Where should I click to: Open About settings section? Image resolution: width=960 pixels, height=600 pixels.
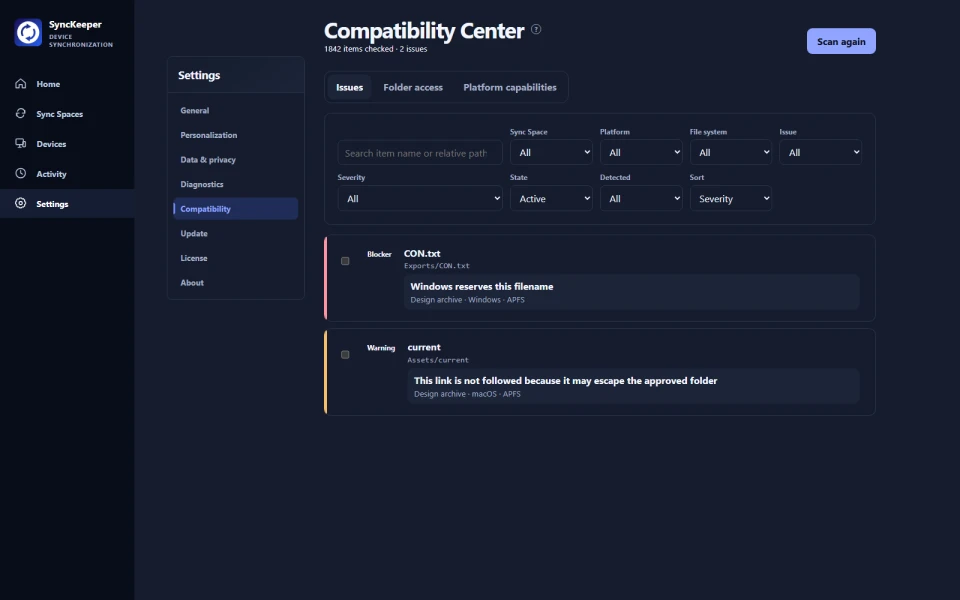pos(236,282)
